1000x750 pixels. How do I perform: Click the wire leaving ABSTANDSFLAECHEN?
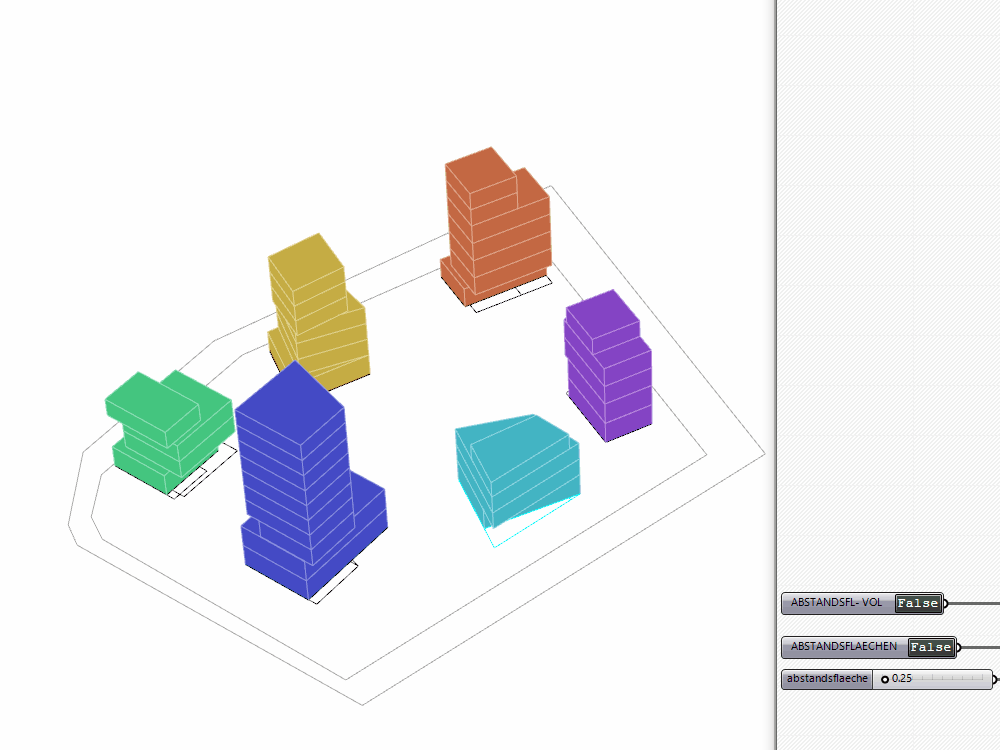(982, 647)
